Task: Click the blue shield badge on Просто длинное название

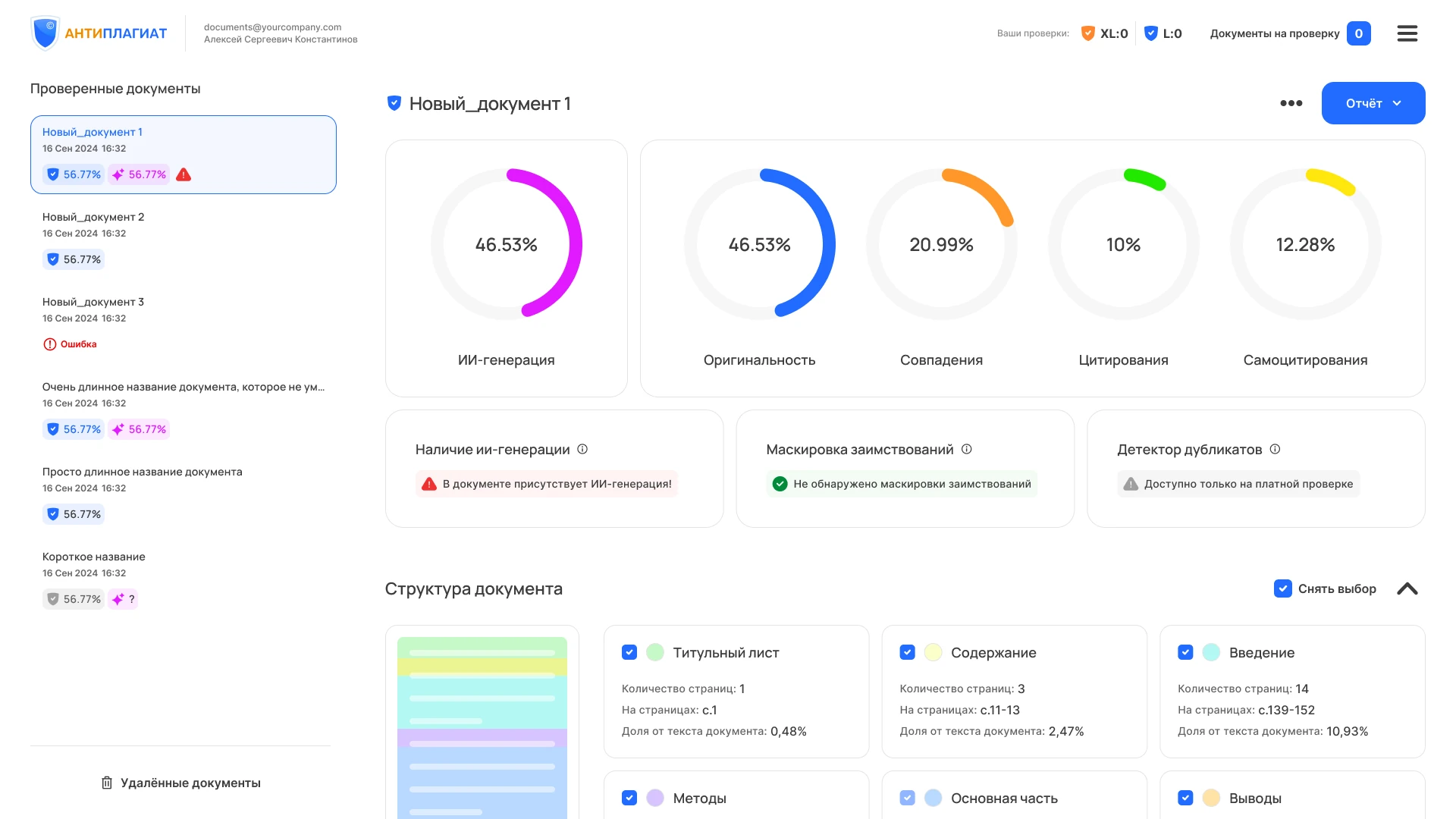Action: click(x=74, y=514)
